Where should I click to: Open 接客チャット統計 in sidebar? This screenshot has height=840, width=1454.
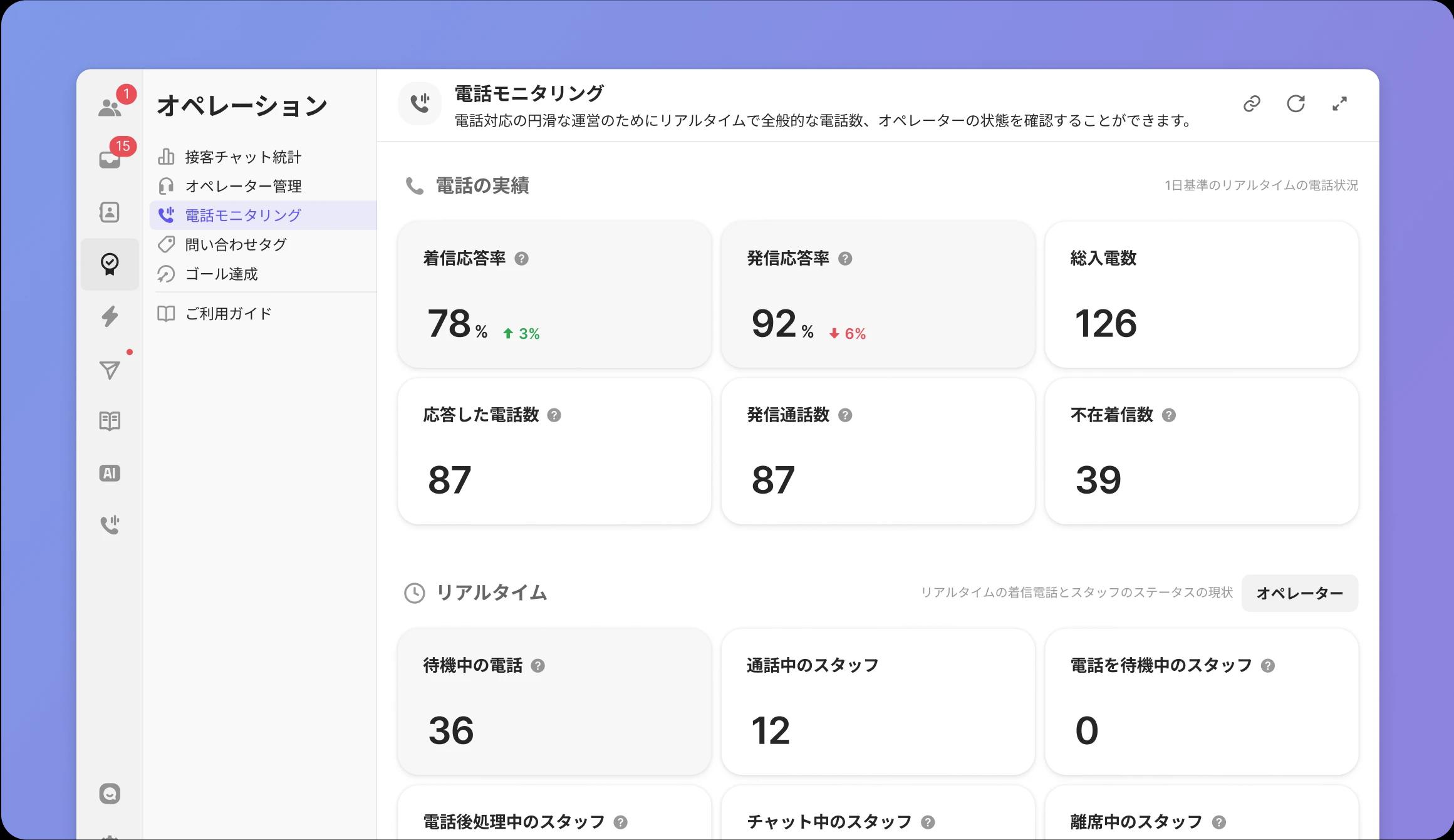(243, 157)
